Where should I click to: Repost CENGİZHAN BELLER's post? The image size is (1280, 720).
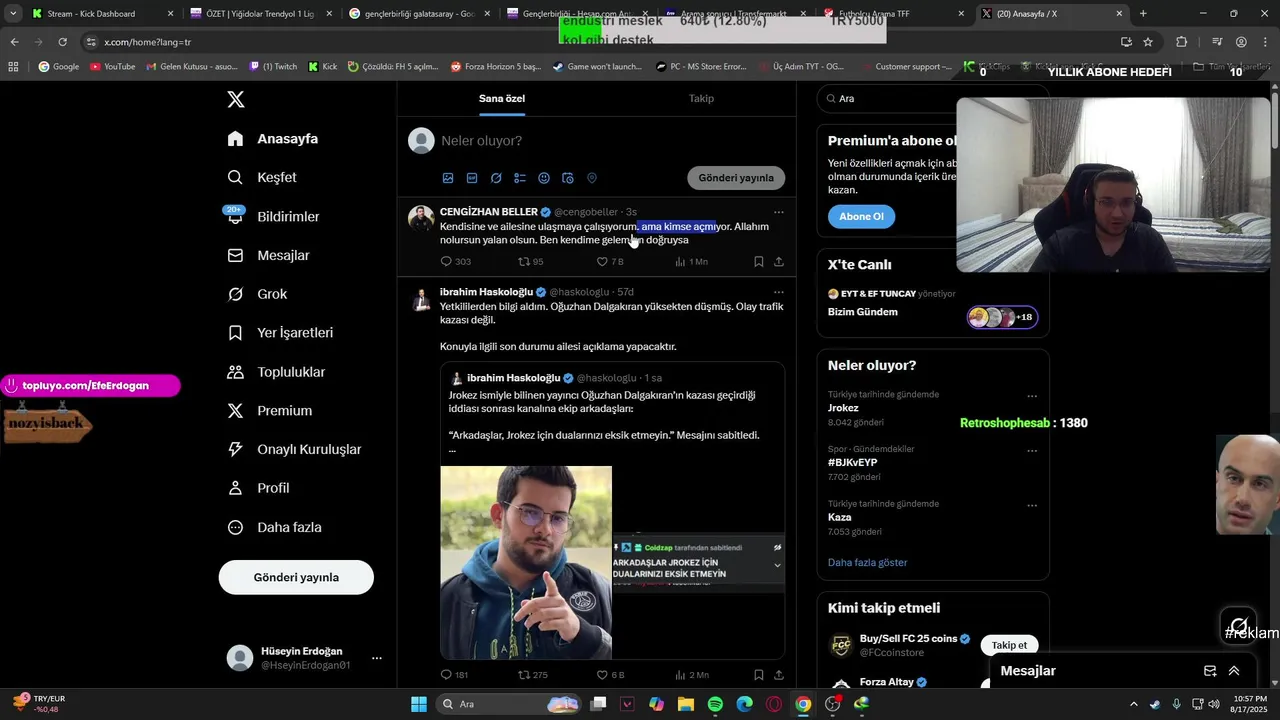click(530, 262)
